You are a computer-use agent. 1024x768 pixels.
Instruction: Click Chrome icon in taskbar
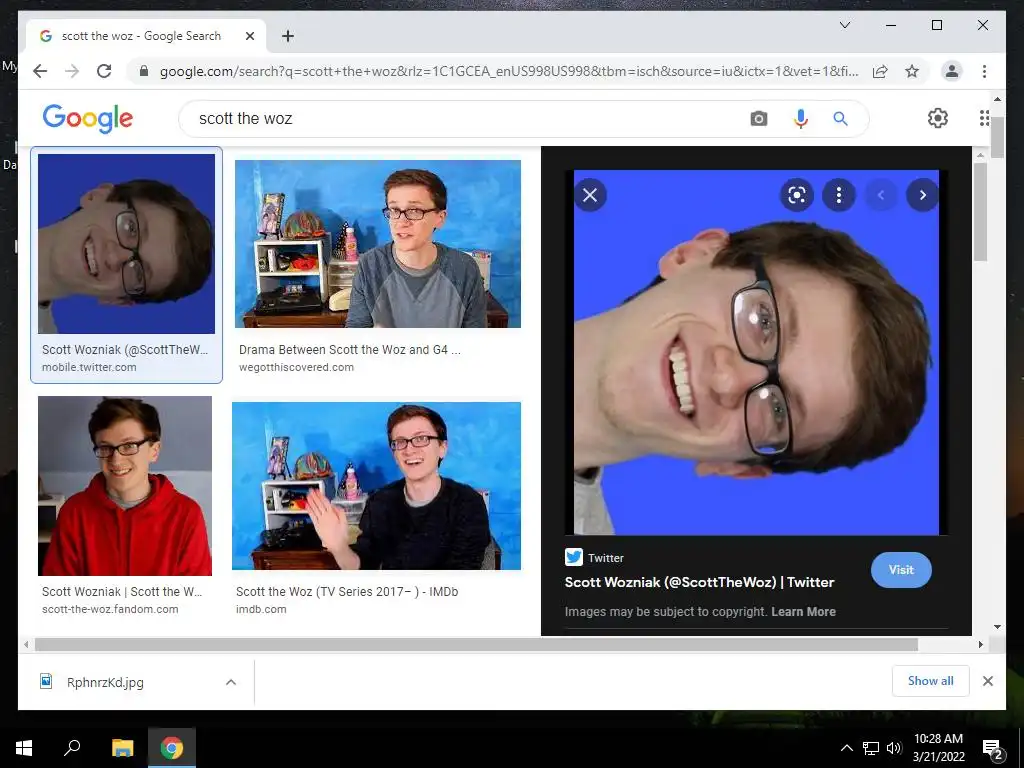172,748
